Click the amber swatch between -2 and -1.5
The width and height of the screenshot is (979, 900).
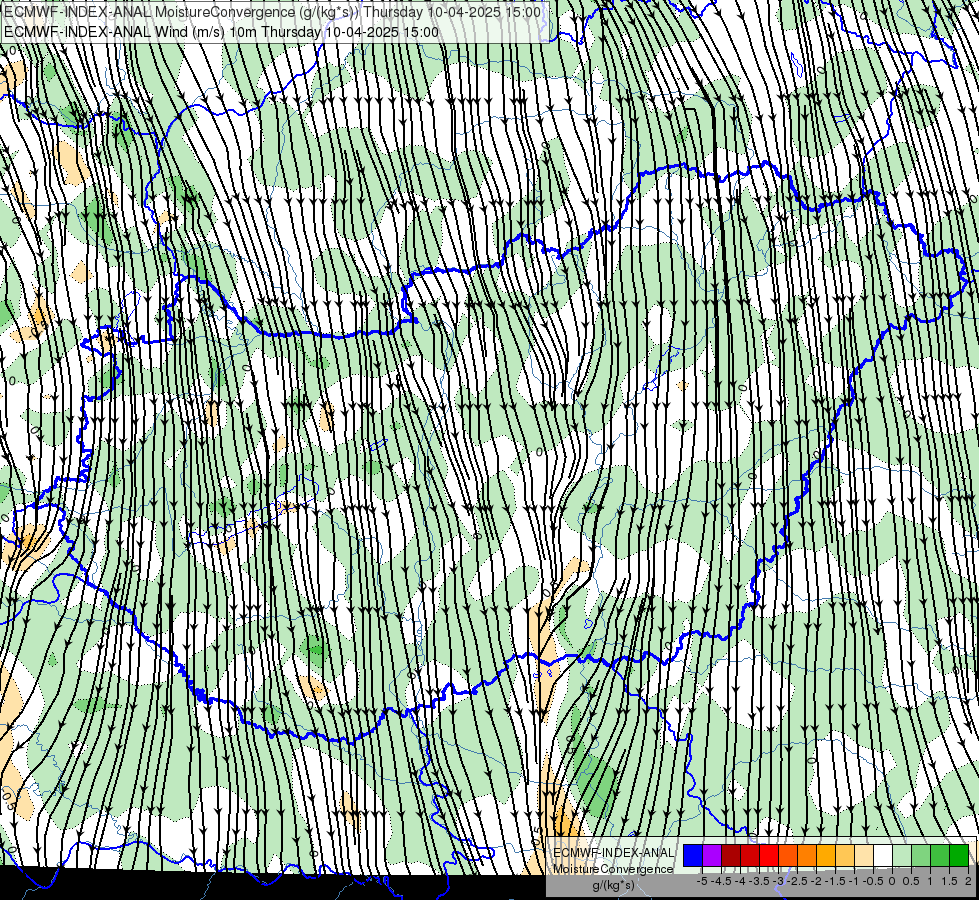[825, 855]
